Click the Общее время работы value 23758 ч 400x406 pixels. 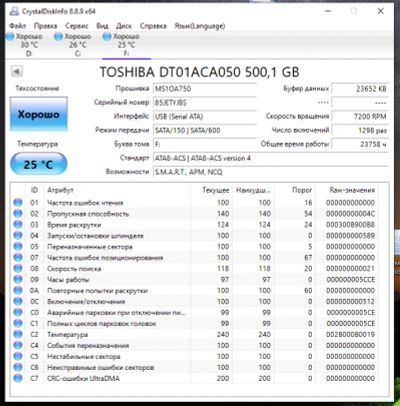(x=360, y=144)
